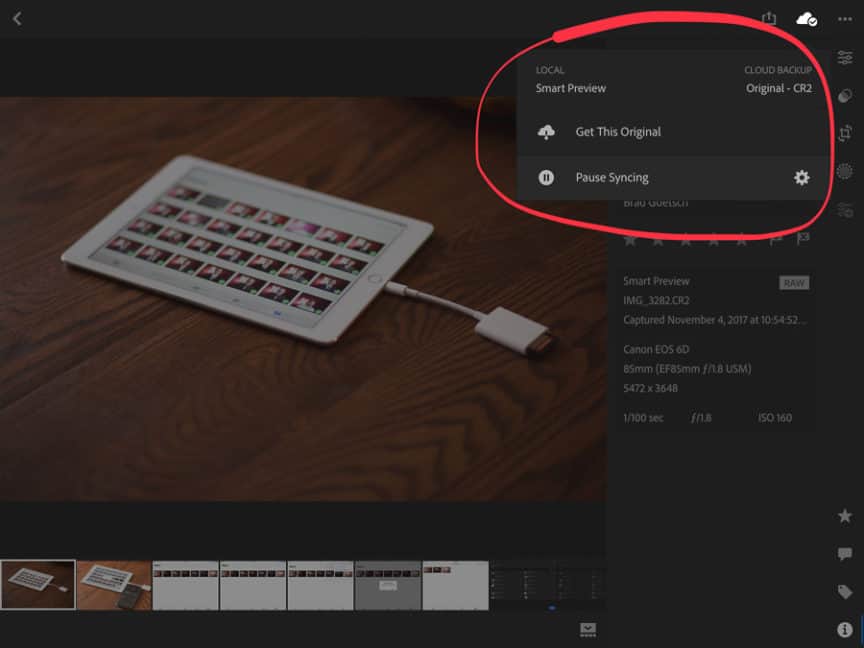Tap the blue sync progress indicator
The image size is (864, 648).
(552, 608)
